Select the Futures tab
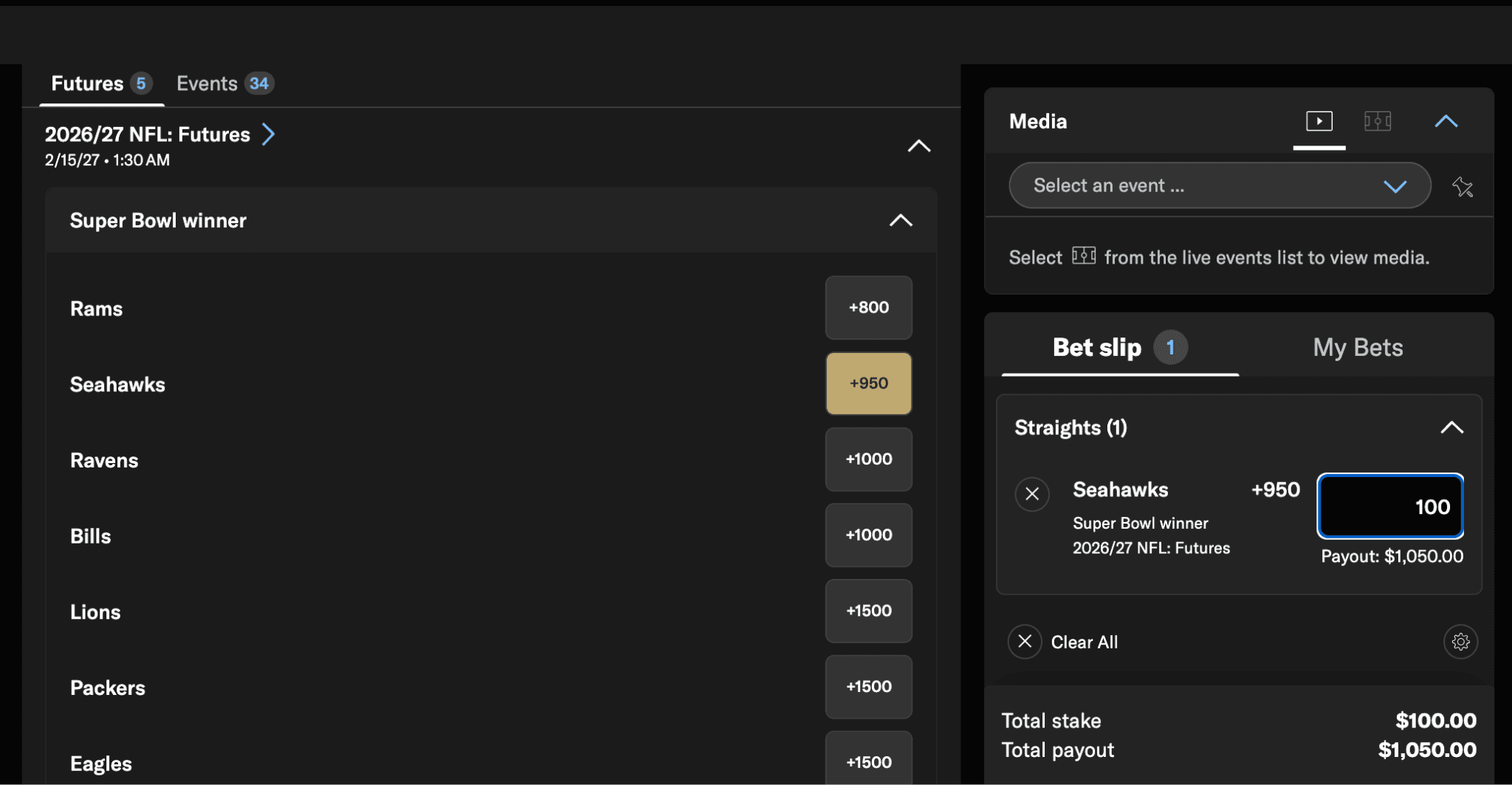Viewport: 1512px width, 785px height. [x=101, y=83]
